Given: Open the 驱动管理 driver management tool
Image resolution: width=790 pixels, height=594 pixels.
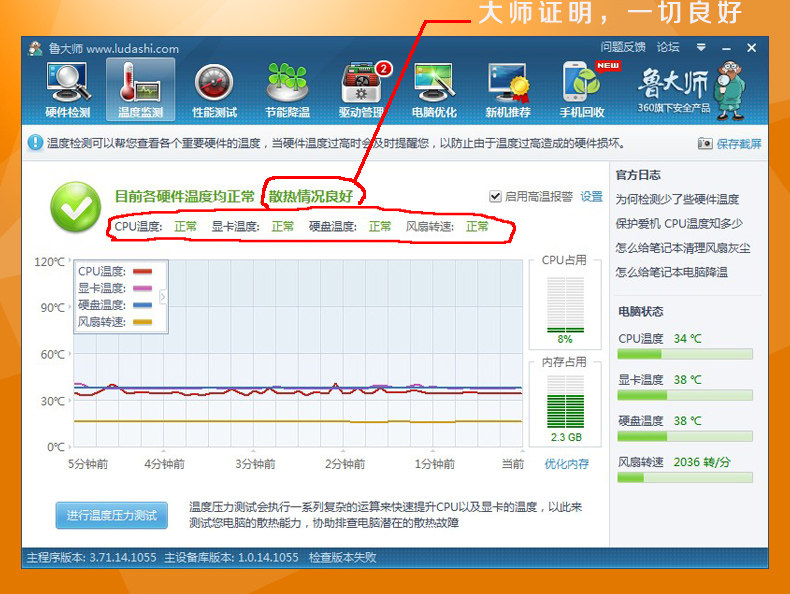Looking at the screenshot, I should (x=361, y=90).
